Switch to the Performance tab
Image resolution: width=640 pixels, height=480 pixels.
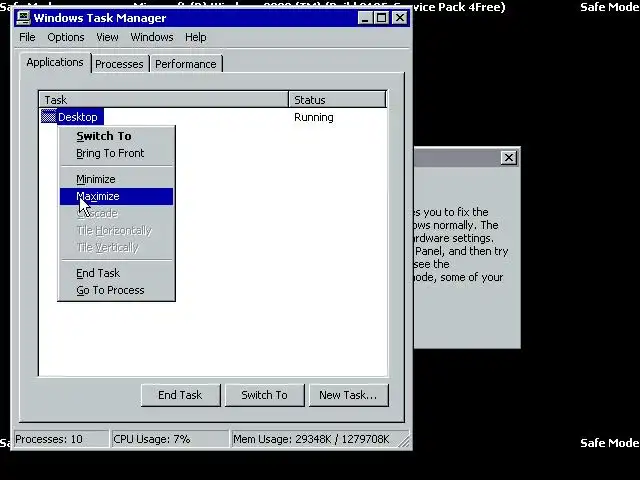[x=186, y=64]
